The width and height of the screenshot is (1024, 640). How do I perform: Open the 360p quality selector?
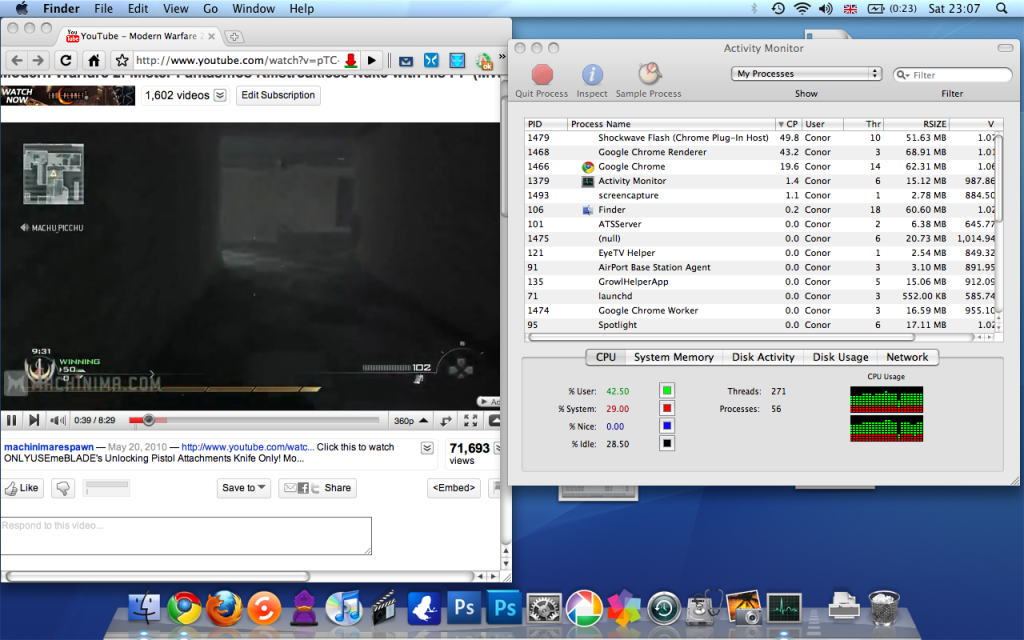(411, 421)
